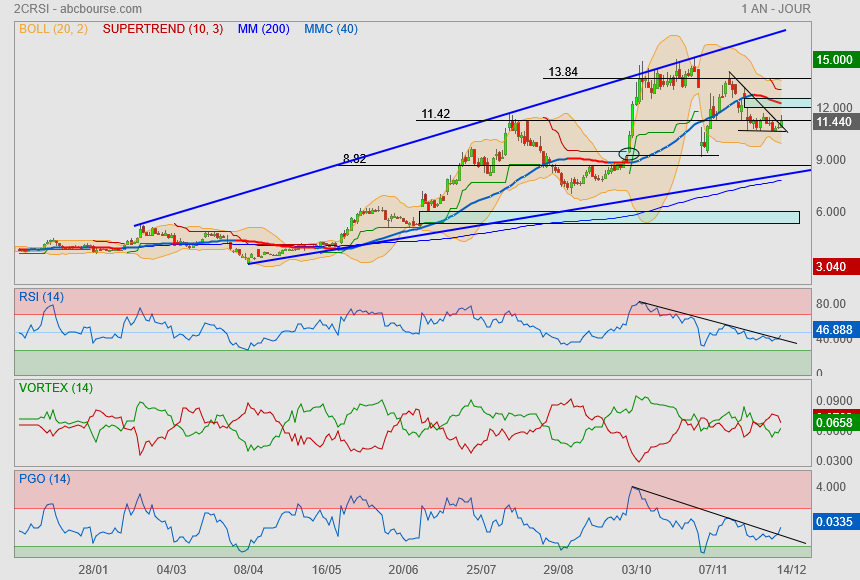Viewport: 860px width, 580px height.
Task: Click the circled crossover marker on the price chart
Action: click(629, 154)
